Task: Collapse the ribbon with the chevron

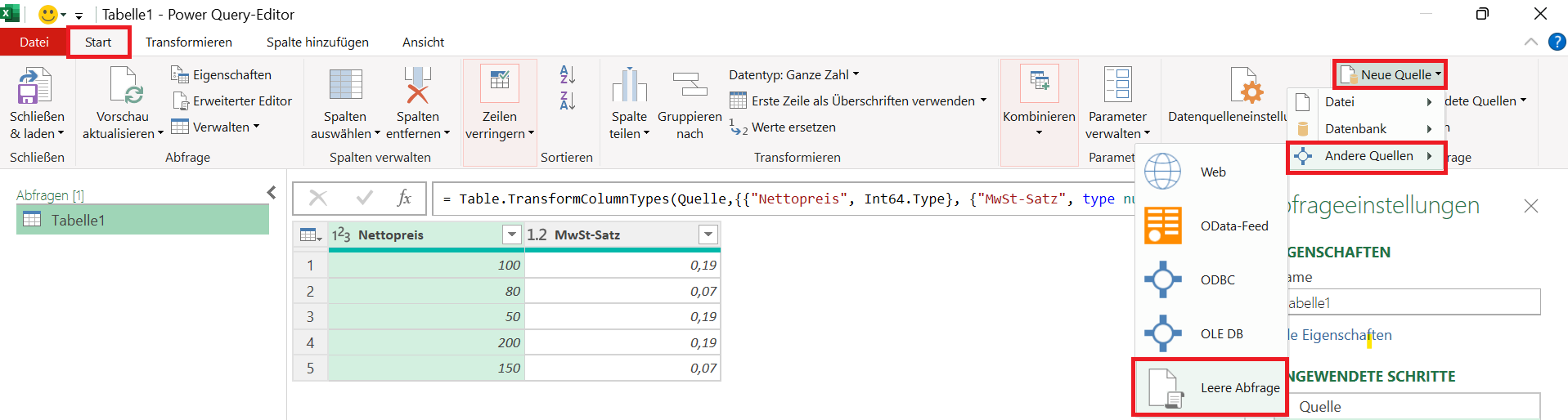Action: click(x=1531, y=42)
